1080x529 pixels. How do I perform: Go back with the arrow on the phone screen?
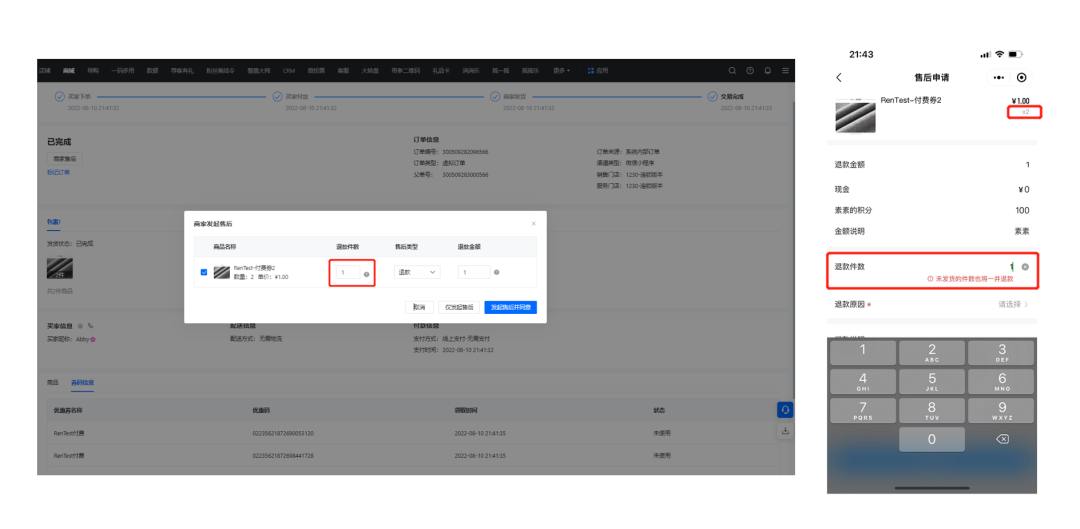tap(838, 78)
